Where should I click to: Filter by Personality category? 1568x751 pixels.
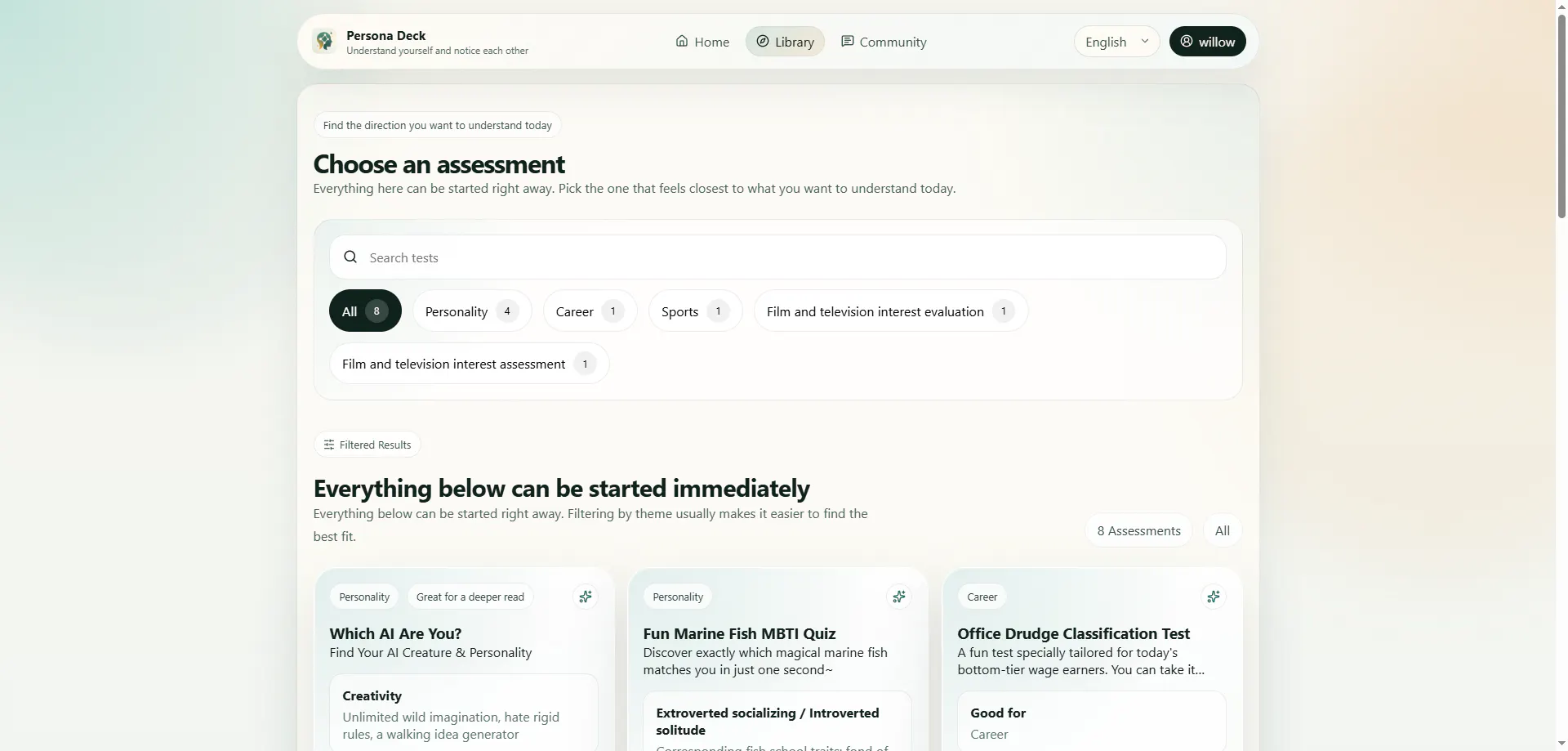click(x=472, y=311)
